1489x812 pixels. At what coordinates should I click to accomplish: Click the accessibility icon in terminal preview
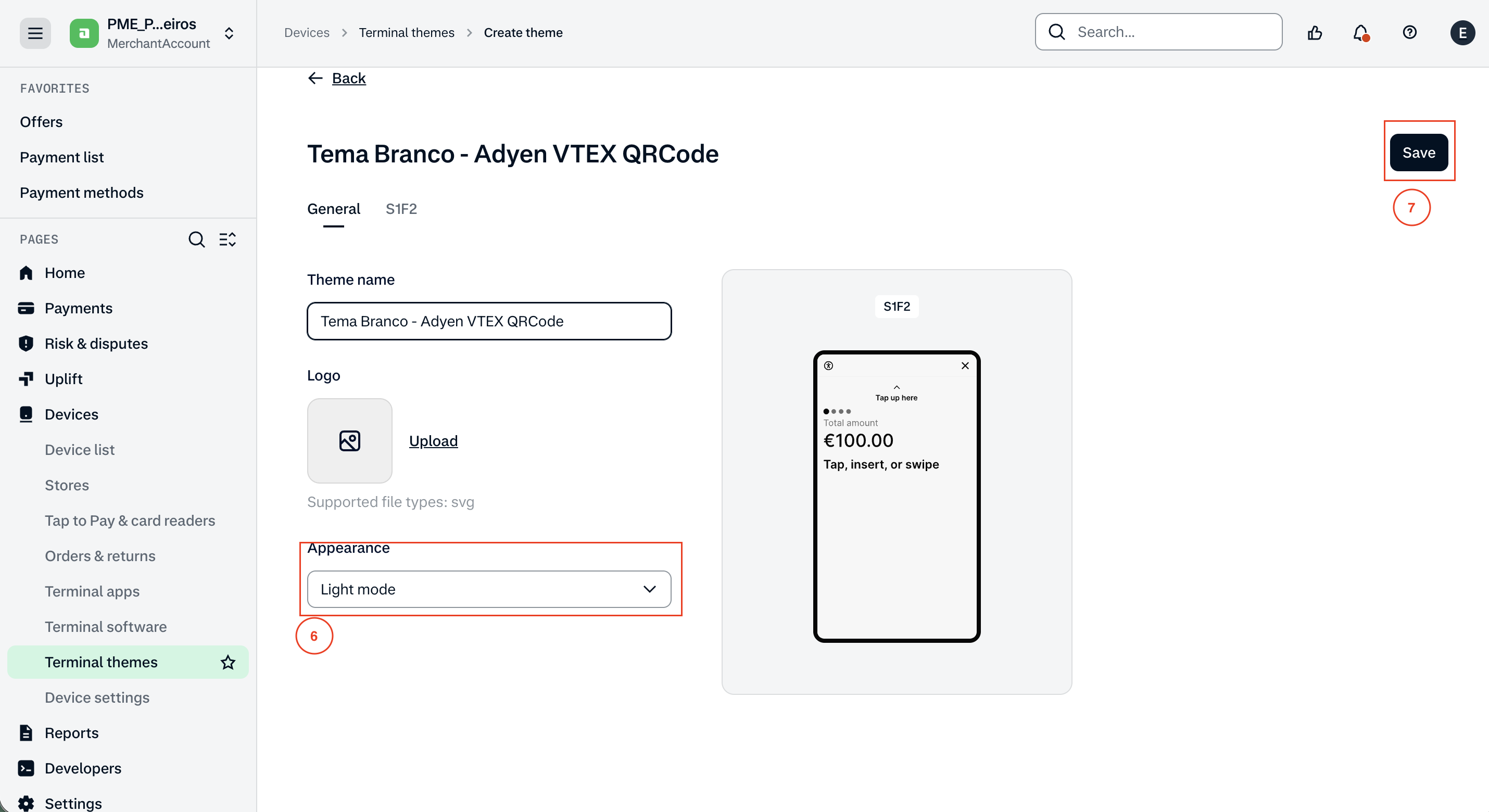[828, 366]
